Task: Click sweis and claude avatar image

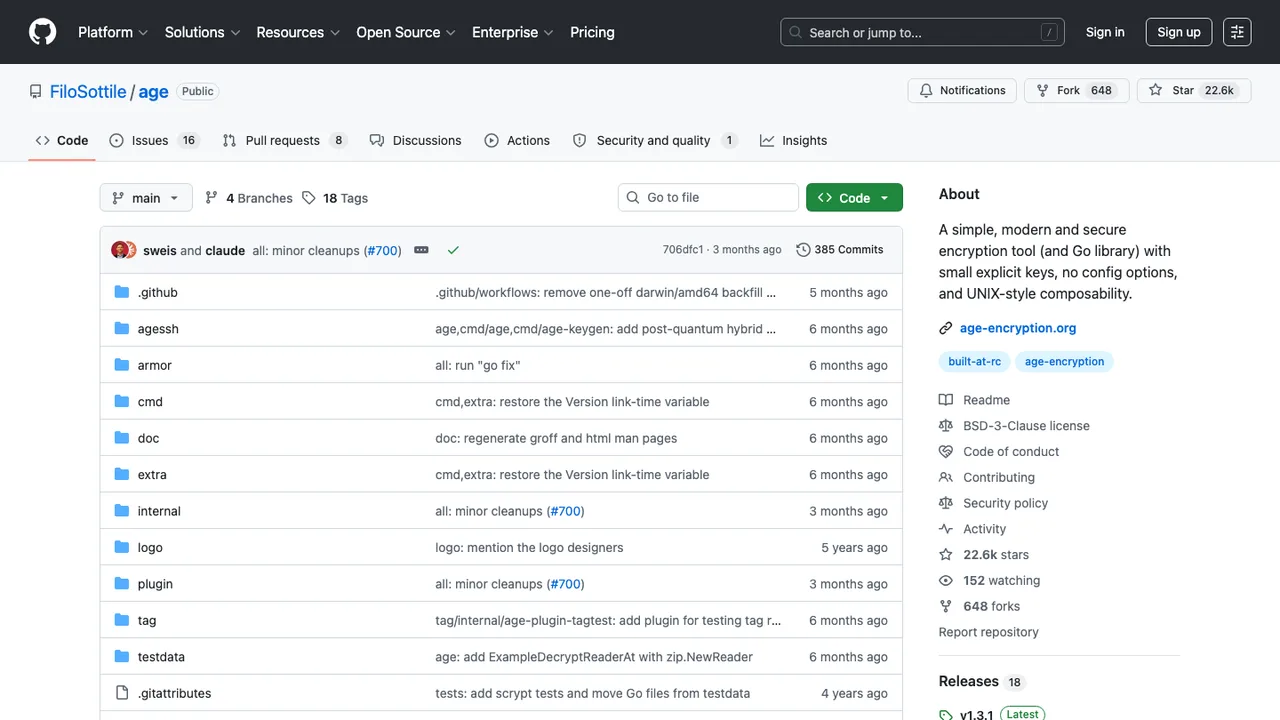Action: point(123,250)
